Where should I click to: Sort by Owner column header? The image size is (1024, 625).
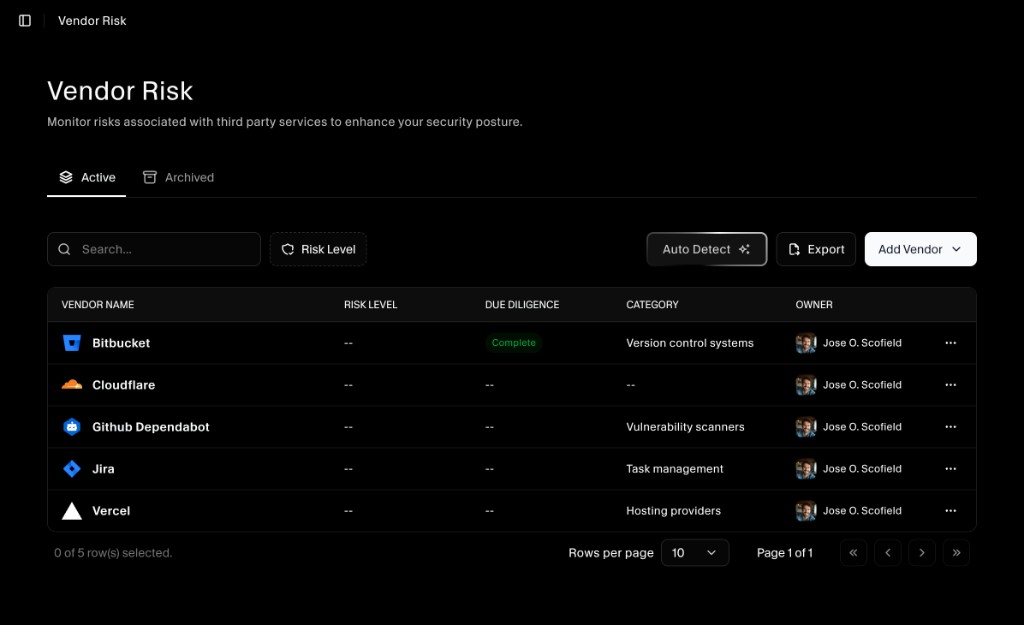pyautogui.click(x=814, y=304)
